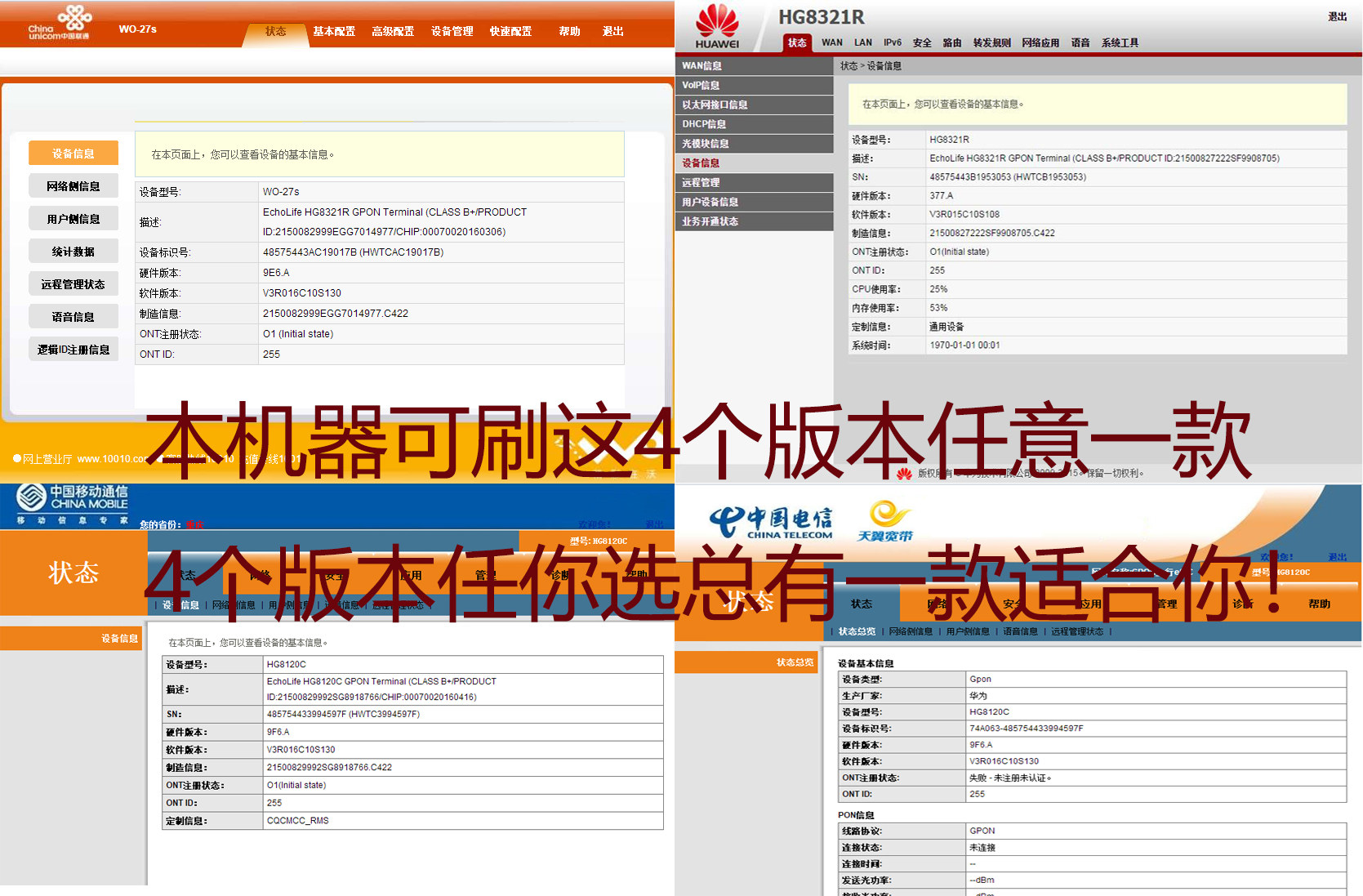
Task: Open the 远程管理状态 sub-tab in China Telecom panel
Action: pyautogui.click(x=1077, y=631)
